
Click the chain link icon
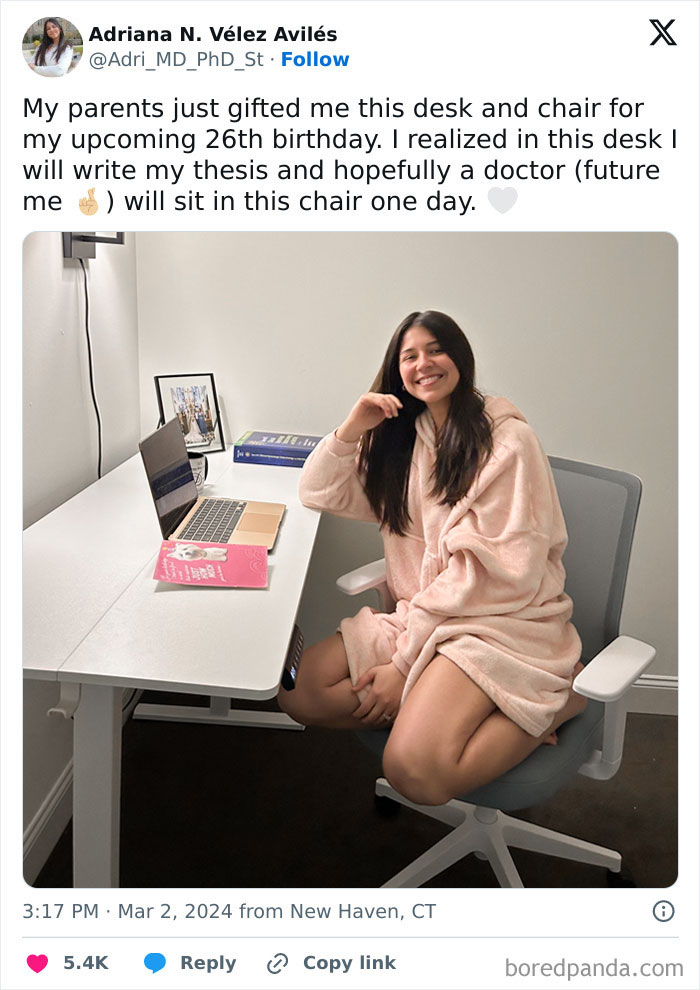(x=277, y=963)
